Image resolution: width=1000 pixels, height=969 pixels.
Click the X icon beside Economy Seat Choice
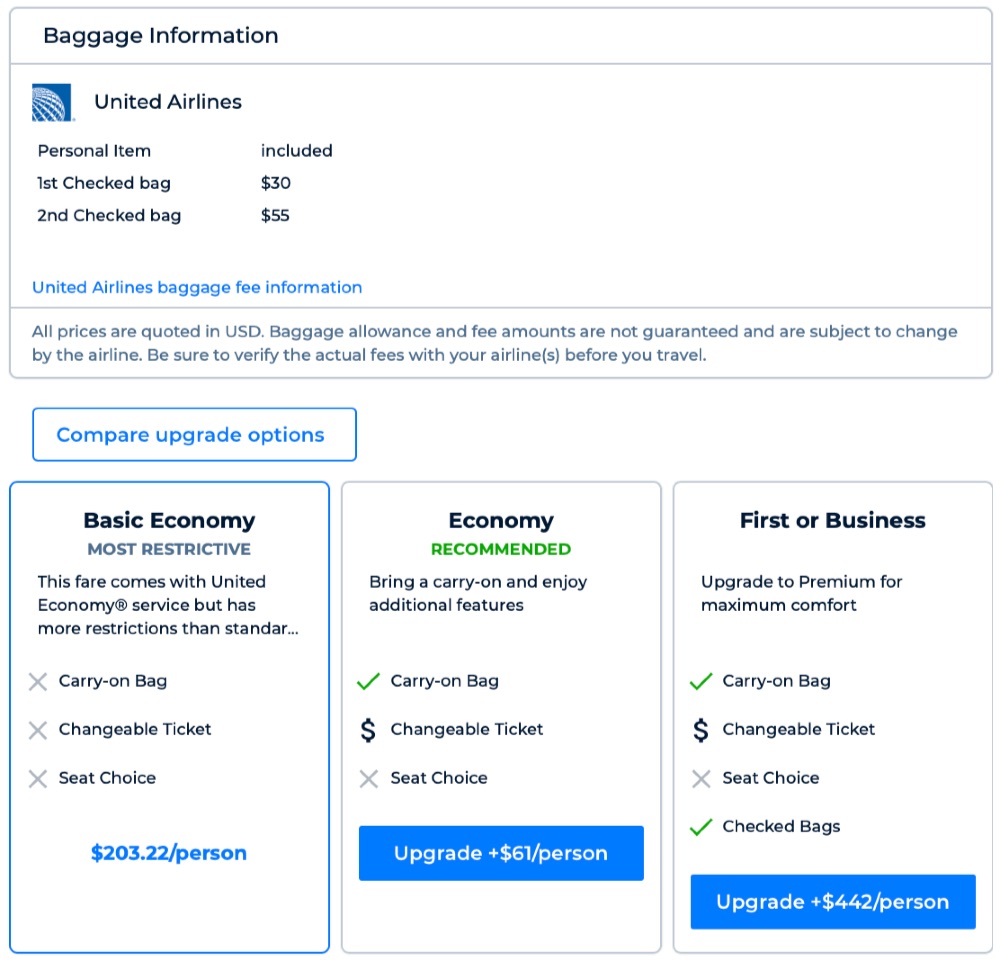point(369,779)
